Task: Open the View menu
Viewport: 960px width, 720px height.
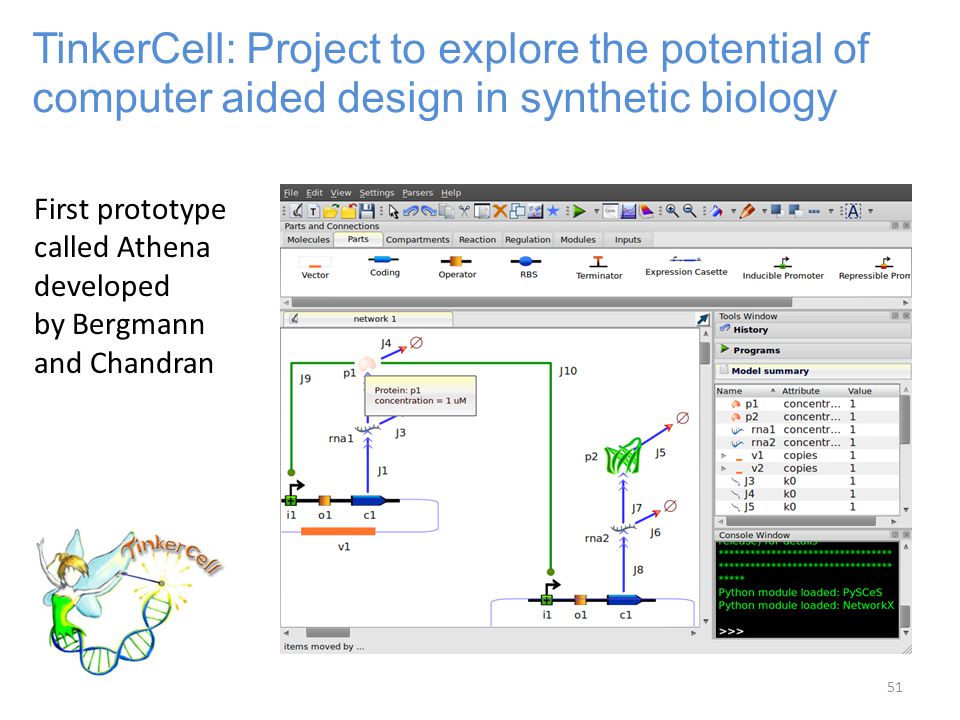Action: [x=340, y=192]
